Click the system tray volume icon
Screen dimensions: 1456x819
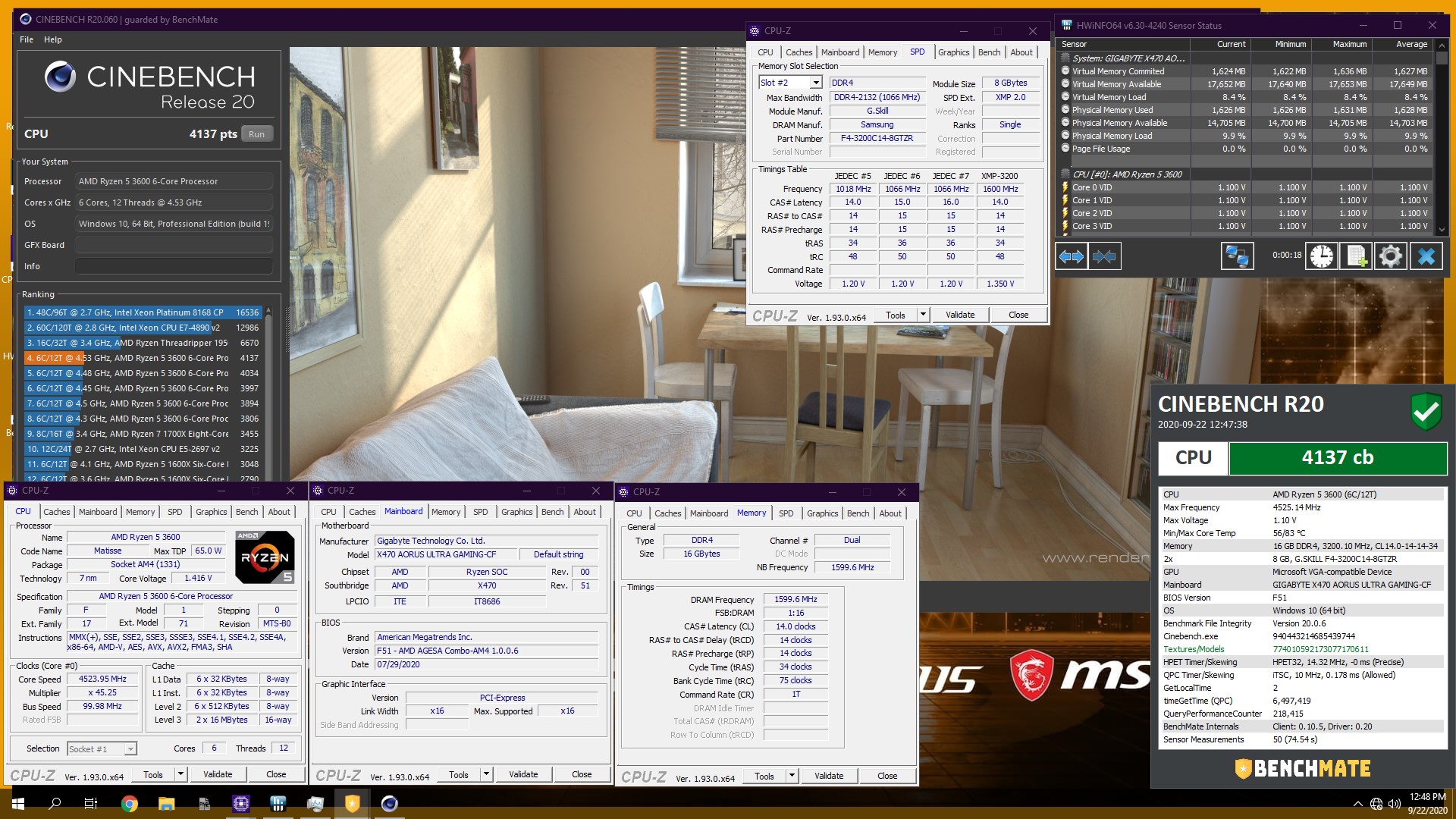tap(1394, 804)
